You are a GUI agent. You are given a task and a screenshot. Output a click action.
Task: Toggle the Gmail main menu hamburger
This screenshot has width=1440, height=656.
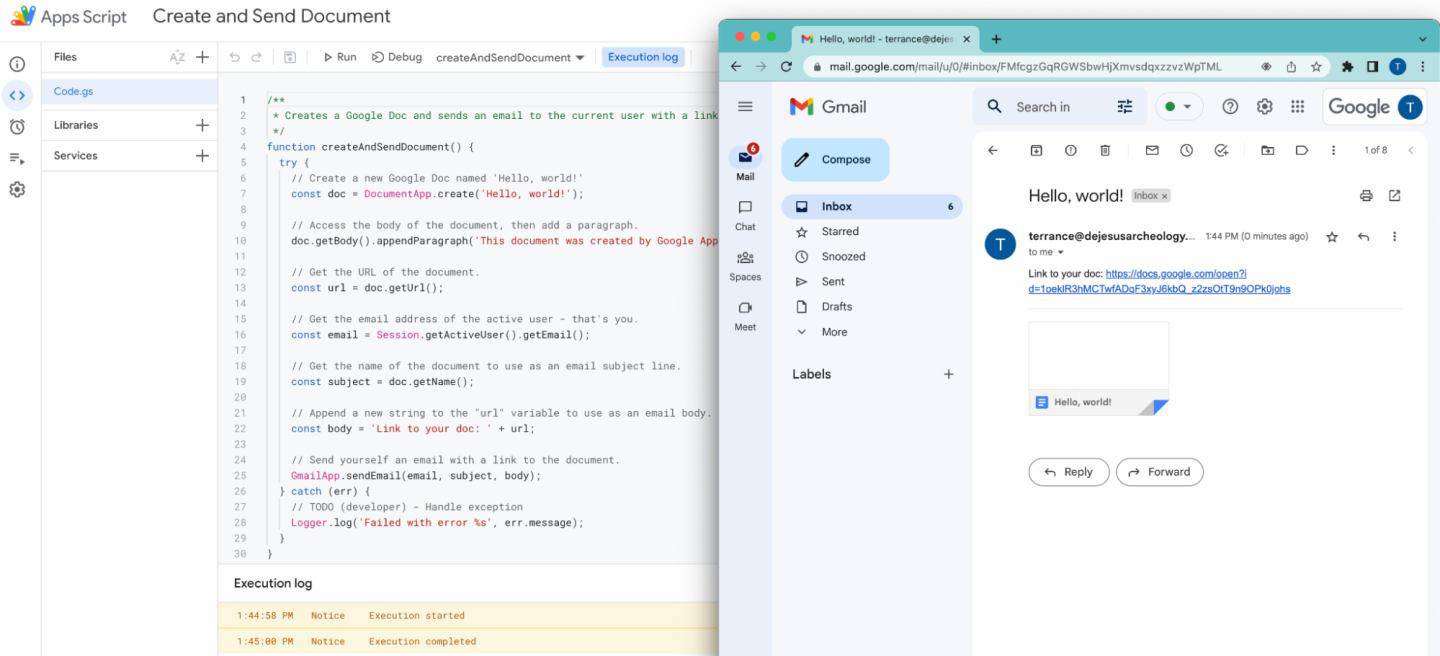[x=745, y=107]
